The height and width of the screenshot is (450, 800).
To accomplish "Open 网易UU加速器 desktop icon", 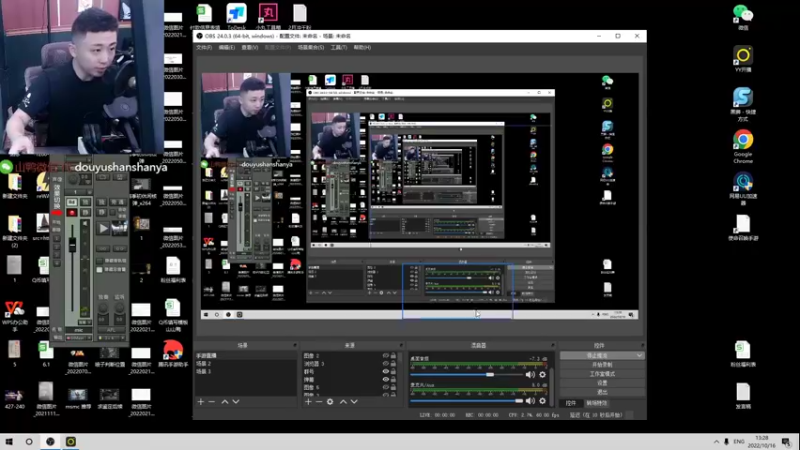I will 743,189.
